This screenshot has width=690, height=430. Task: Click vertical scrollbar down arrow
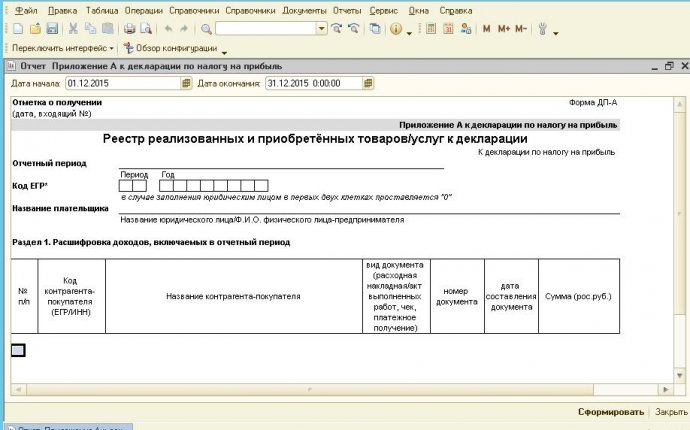coord(679,376)
